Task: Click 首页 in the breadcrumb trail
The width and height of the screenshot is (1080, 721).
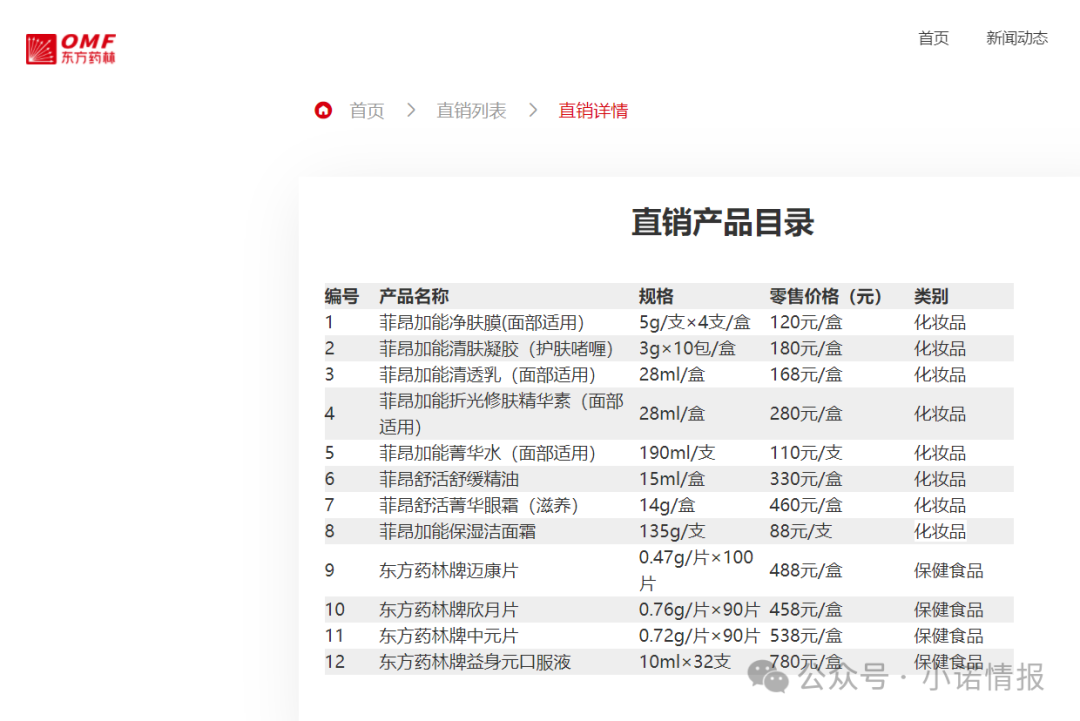Action: coord(366,111)
